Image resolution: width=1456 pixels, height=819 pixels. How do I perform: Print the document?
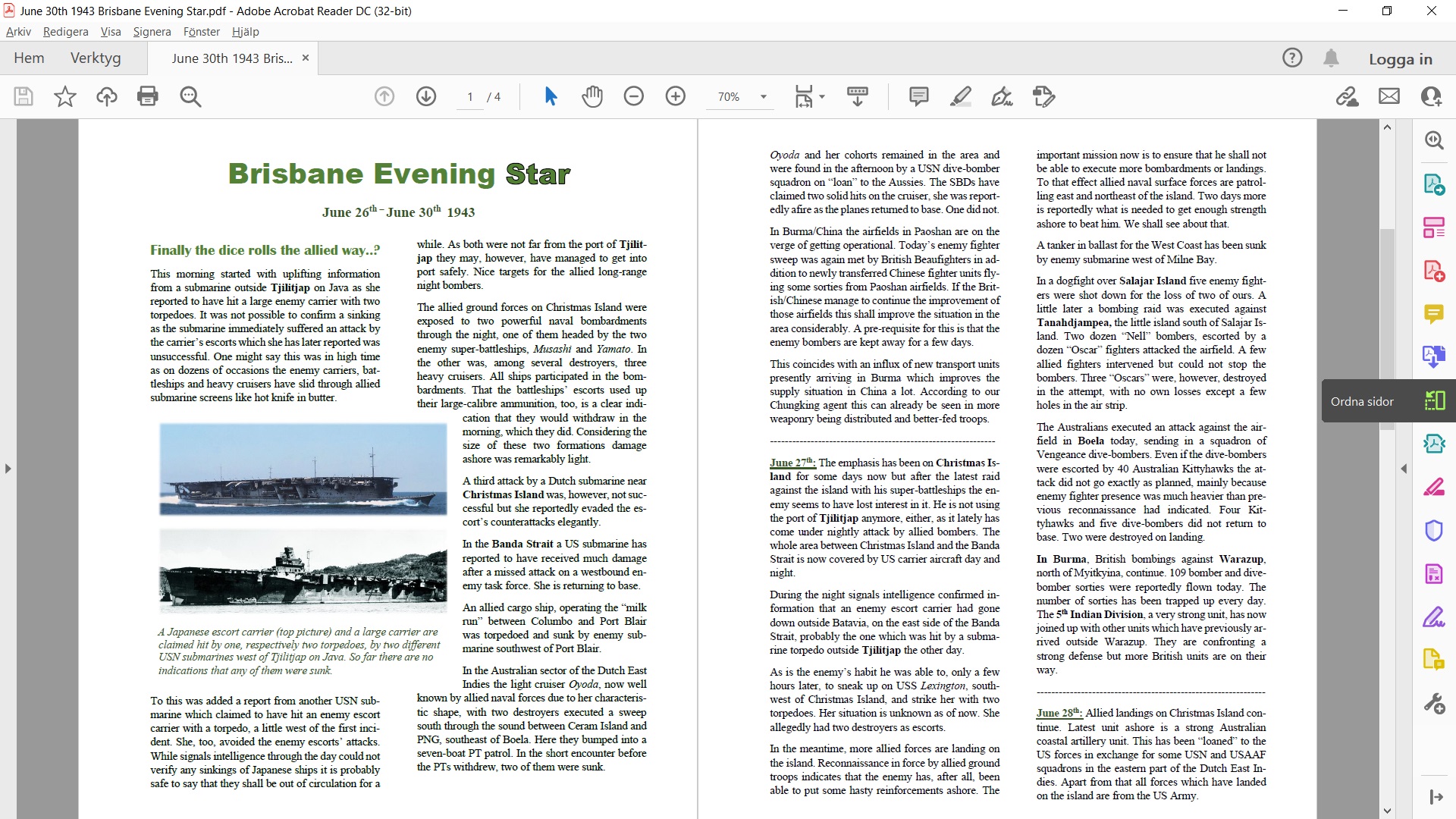coord(148,96)
